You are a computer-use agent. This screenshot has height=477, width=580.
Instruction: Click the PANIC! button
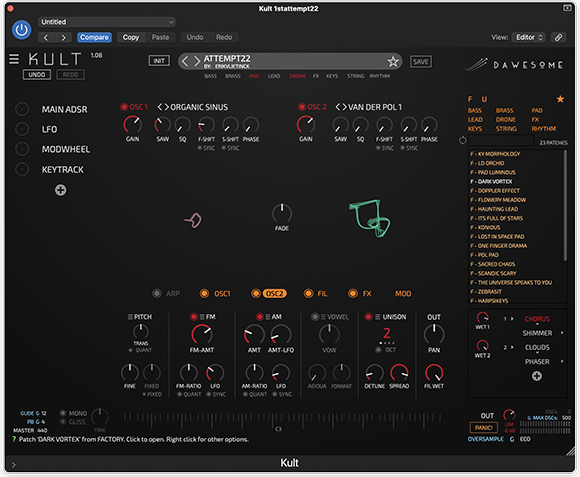[x=483, y=428]
